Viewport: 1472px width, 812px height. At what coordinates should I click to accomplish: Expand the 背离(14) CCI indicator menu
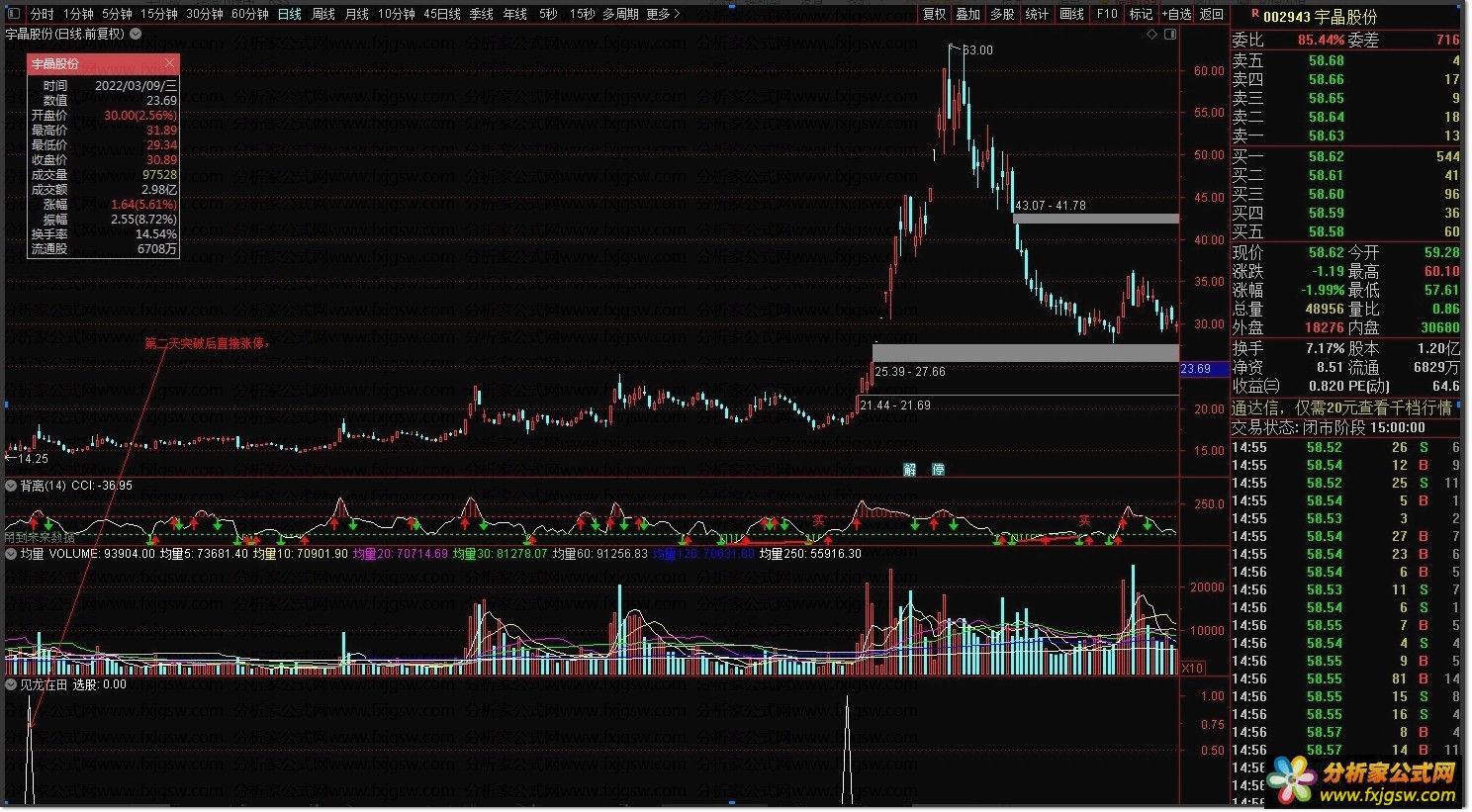[11, 486]
